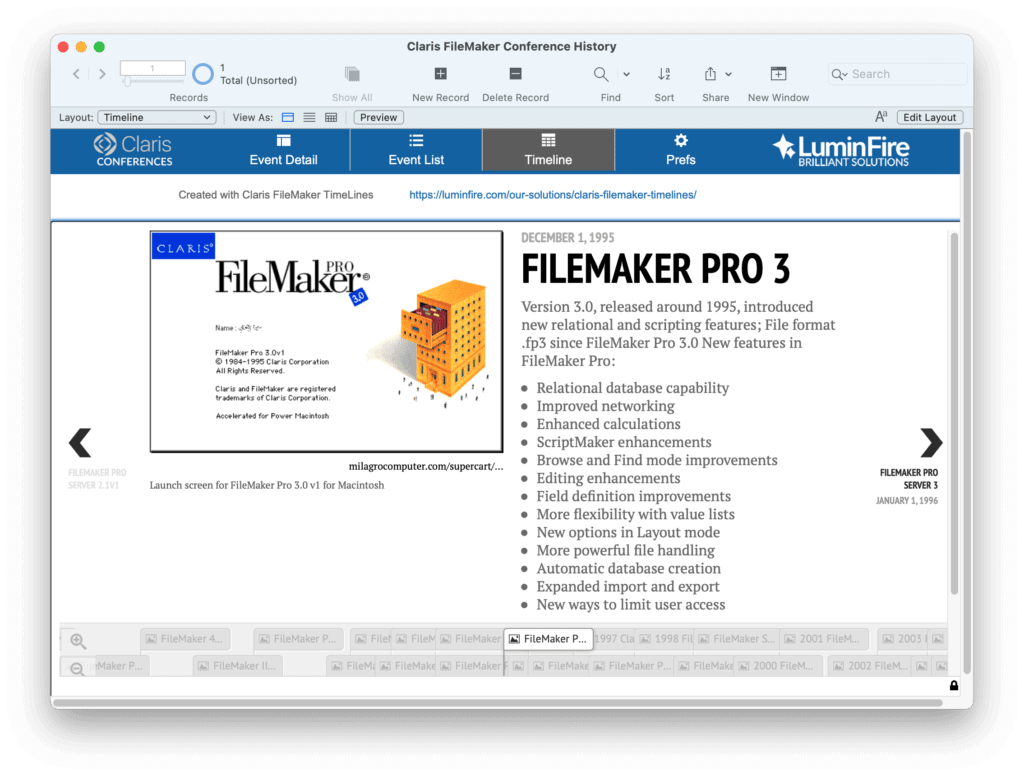Sort the records
This screenshot has width=1024, height=776.
[x=663, y=74]
